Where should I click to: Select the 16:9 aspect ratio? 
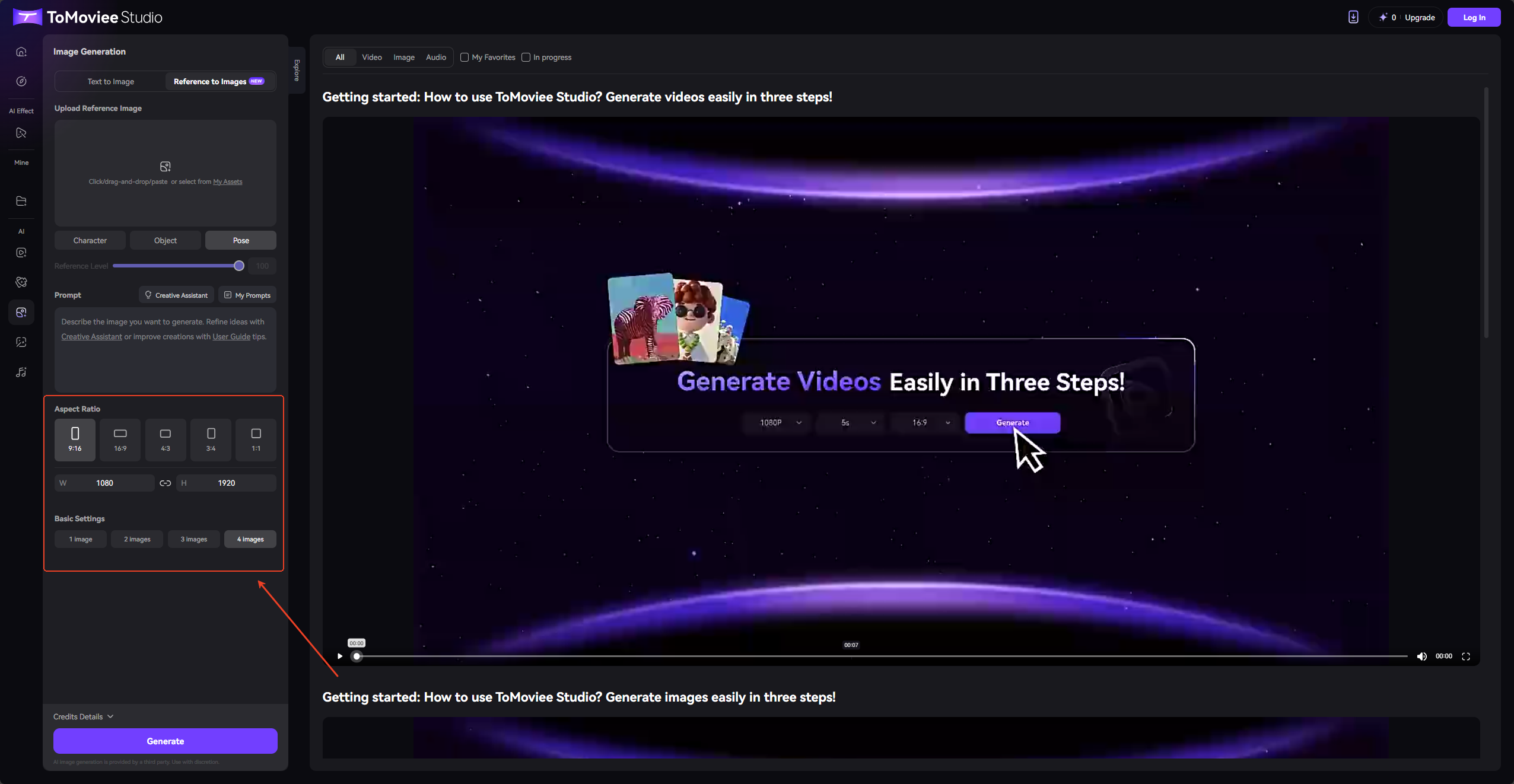click(120, 439)
